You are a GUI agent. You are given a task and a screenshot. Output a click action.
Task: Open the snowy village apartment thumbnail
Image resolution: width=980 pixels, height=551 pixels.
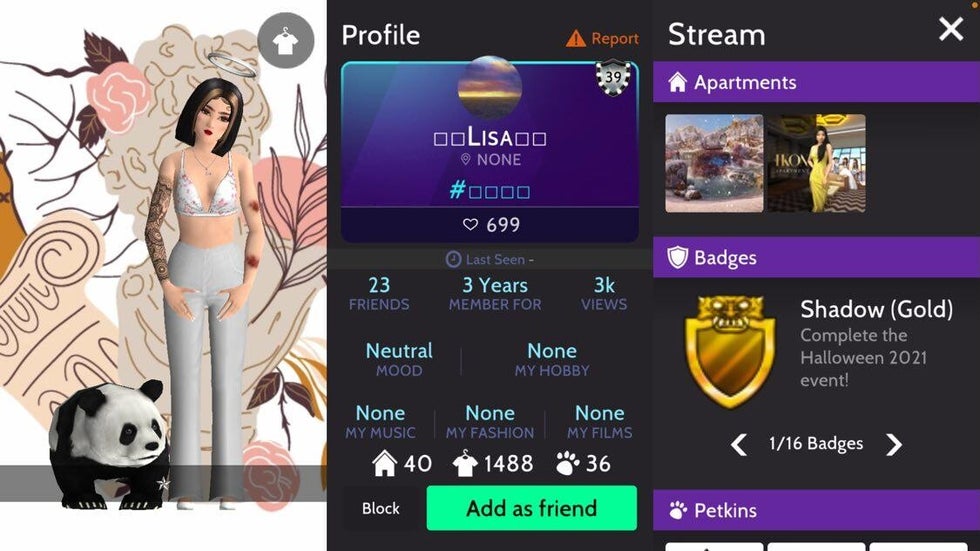[714, 163]
